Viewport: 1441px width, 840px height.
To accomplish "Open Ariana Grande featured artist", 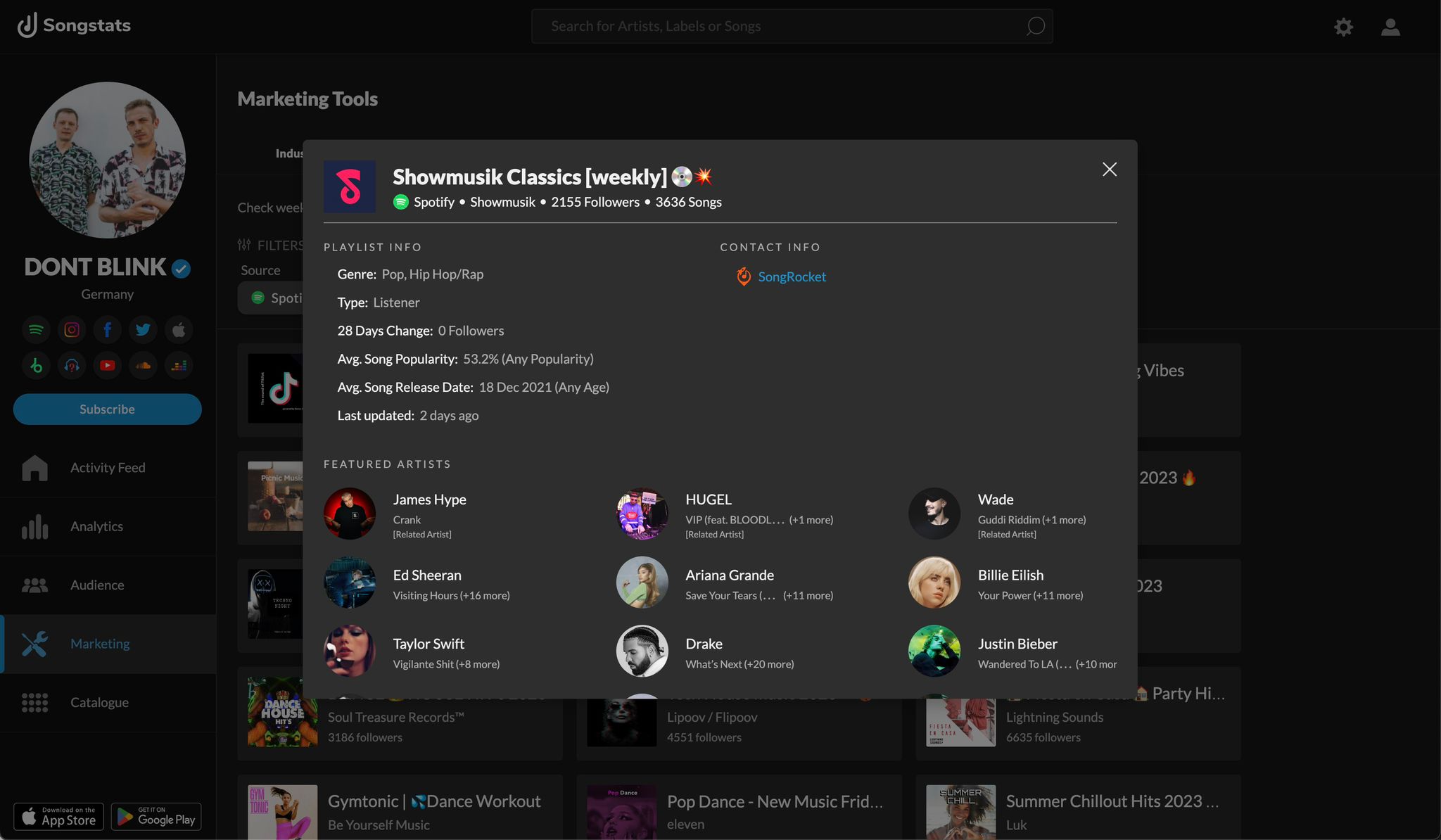I will click(730, 575).
